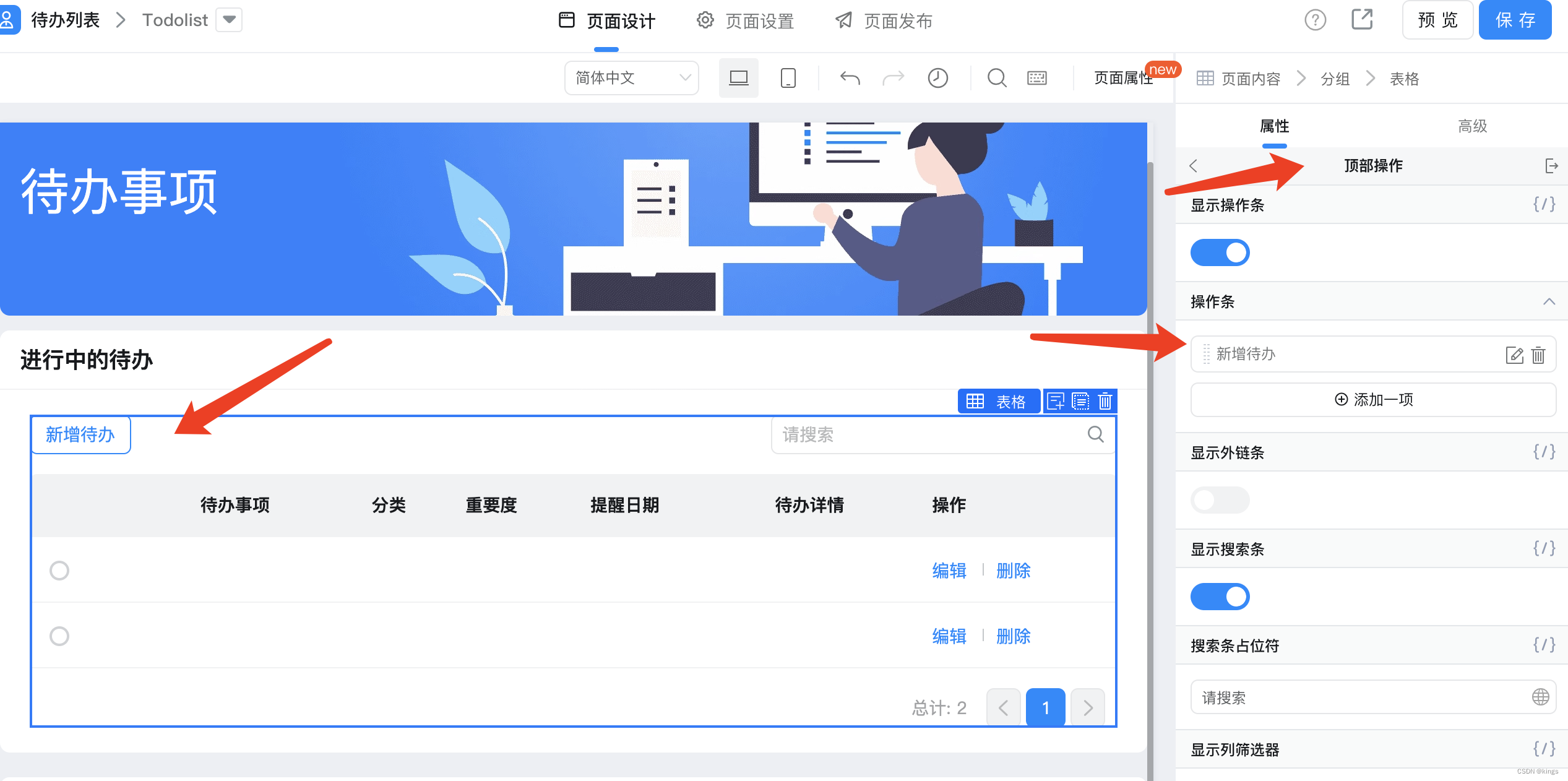
Task: Switch to mobile device preview icon
Action: (x=788, y=78)
